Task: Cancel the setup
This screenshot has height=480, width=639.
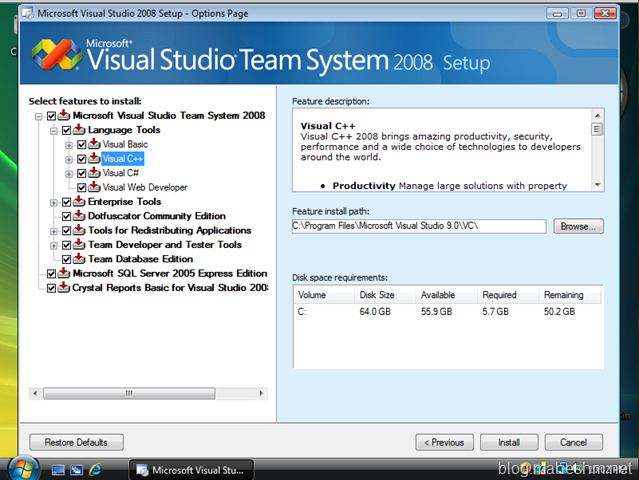Action: pos(573,442)
